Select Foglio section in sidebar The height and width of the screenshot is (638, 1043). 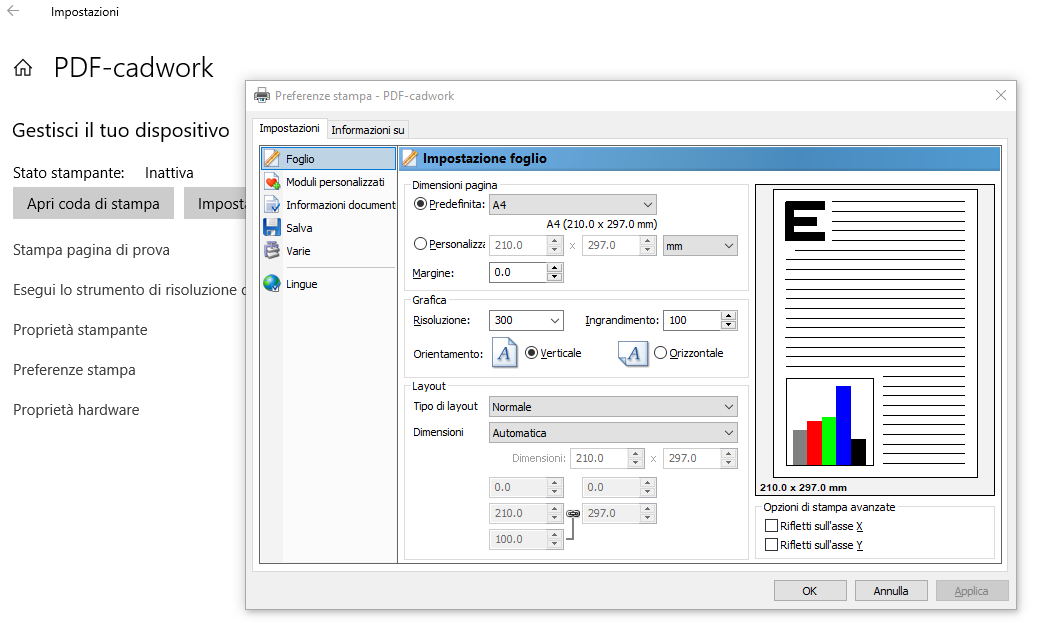point(329,158)
